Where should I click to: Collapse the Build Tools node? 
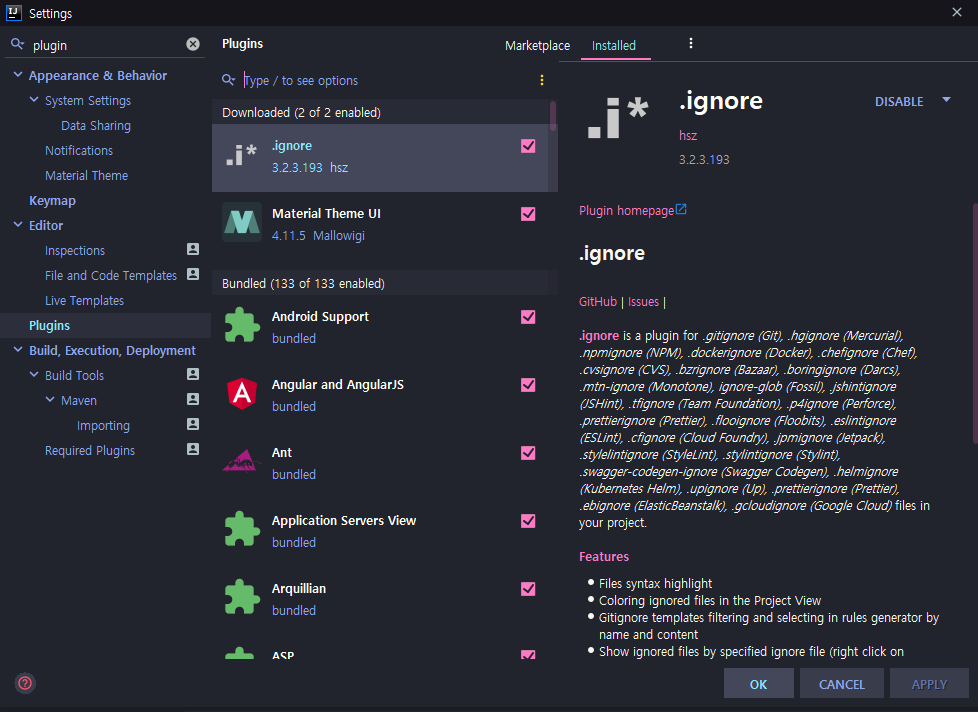click(34, 374)
